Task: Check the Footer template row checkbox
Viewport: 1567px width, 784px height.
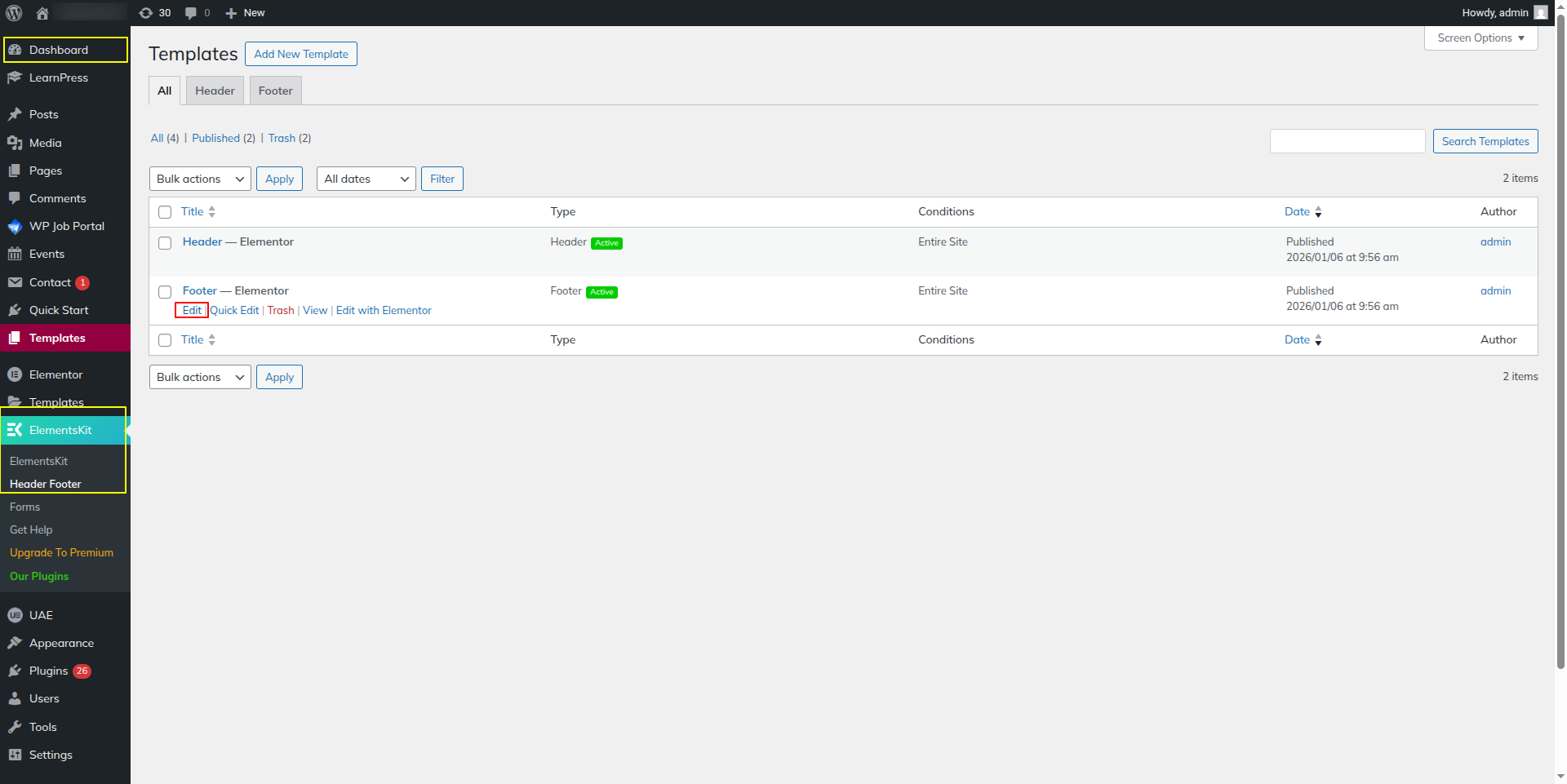Action: coord(165,292)
